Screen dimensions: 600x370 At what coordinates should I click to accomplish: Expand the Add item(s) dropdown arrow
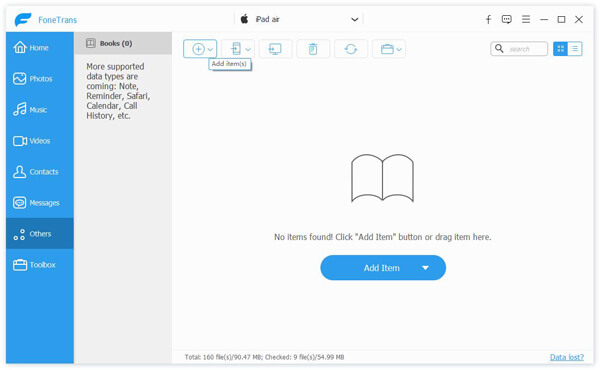point(210,49)
